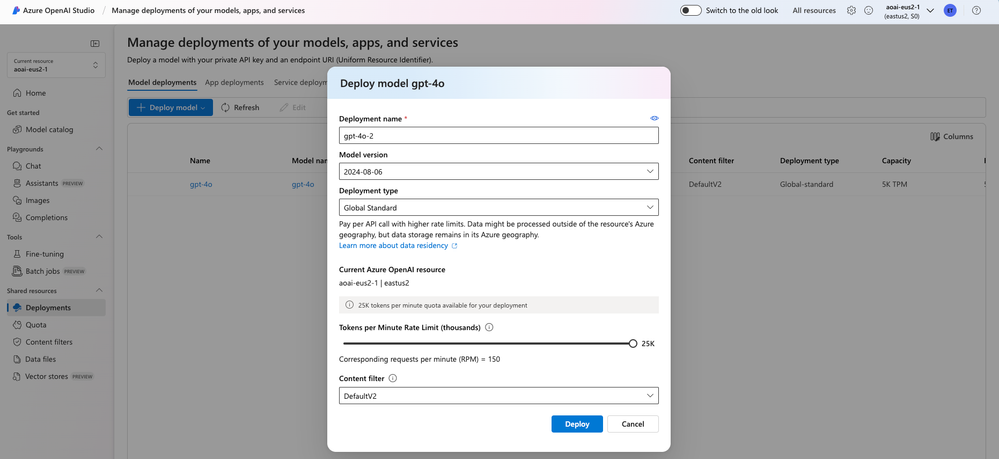Viewport: 999px width, 459px height.
Task: Open the help question mark icon
Action: [x=977, y=11]
